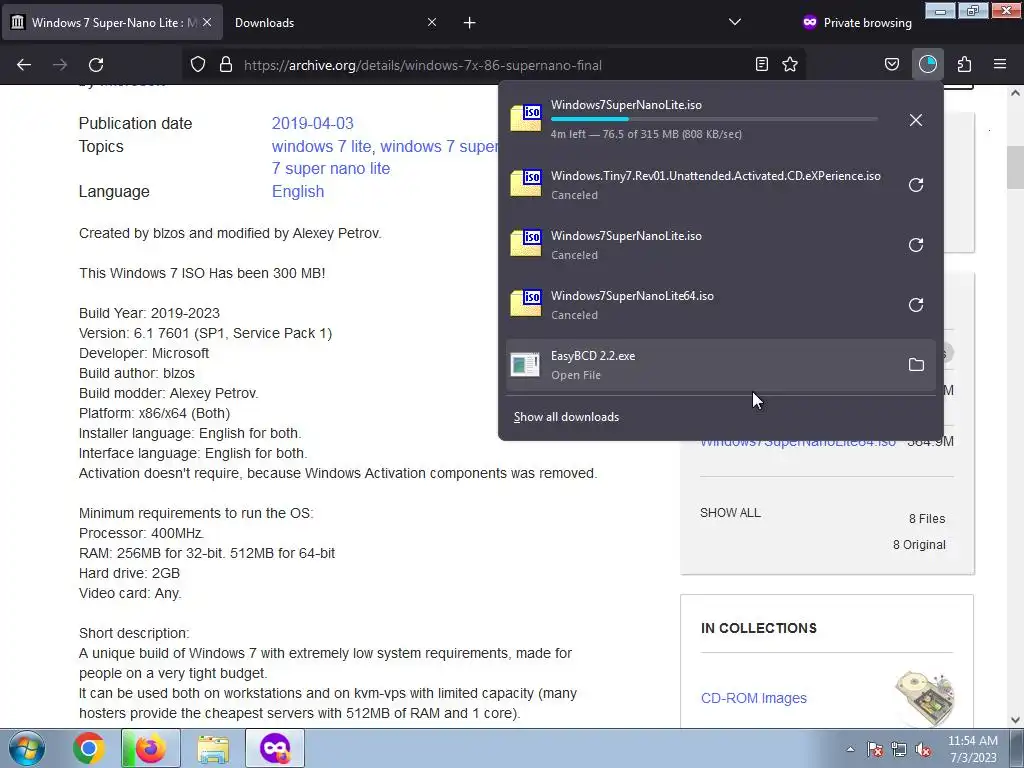1024x768 pixels.
Task: Close the Downloads tab
Action: (432, 22)
